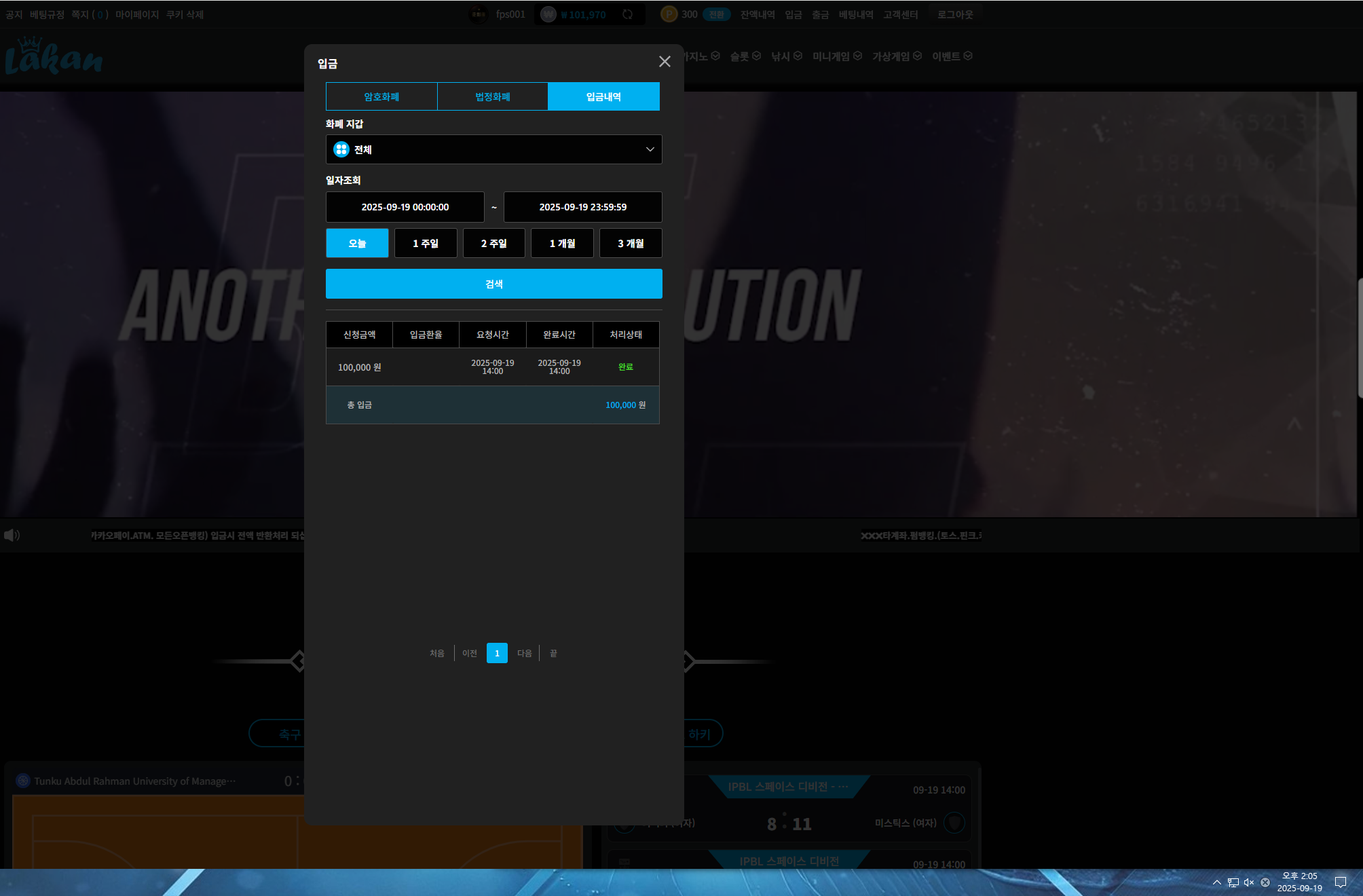The width and height of the screenshot is (1363, 896).
Task: Switch to the 법정화폐 tab
Action: (x=493, y=96)
